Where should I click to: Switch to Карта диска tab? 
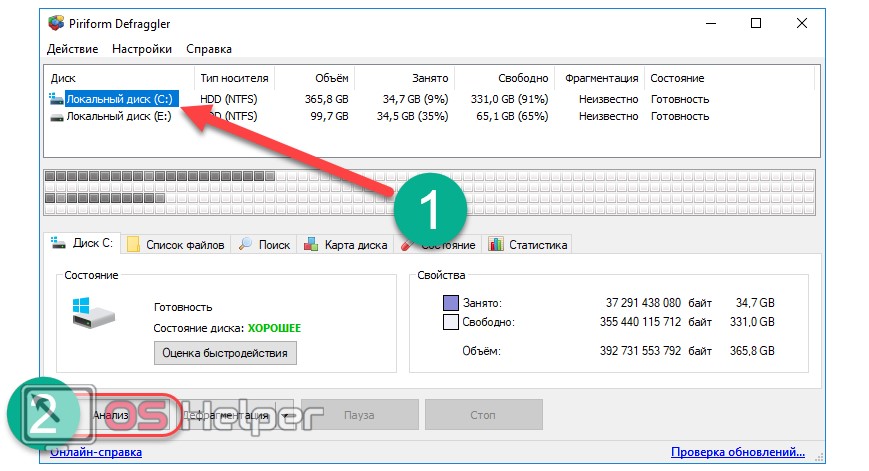coord(346,245)
